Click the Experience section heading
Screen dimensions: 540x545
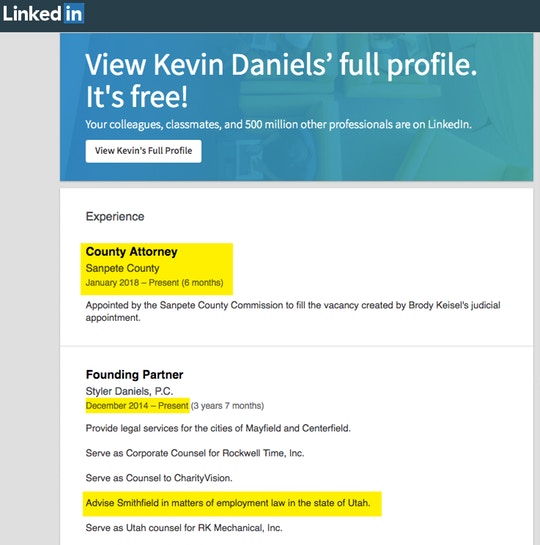click(115, 217)
